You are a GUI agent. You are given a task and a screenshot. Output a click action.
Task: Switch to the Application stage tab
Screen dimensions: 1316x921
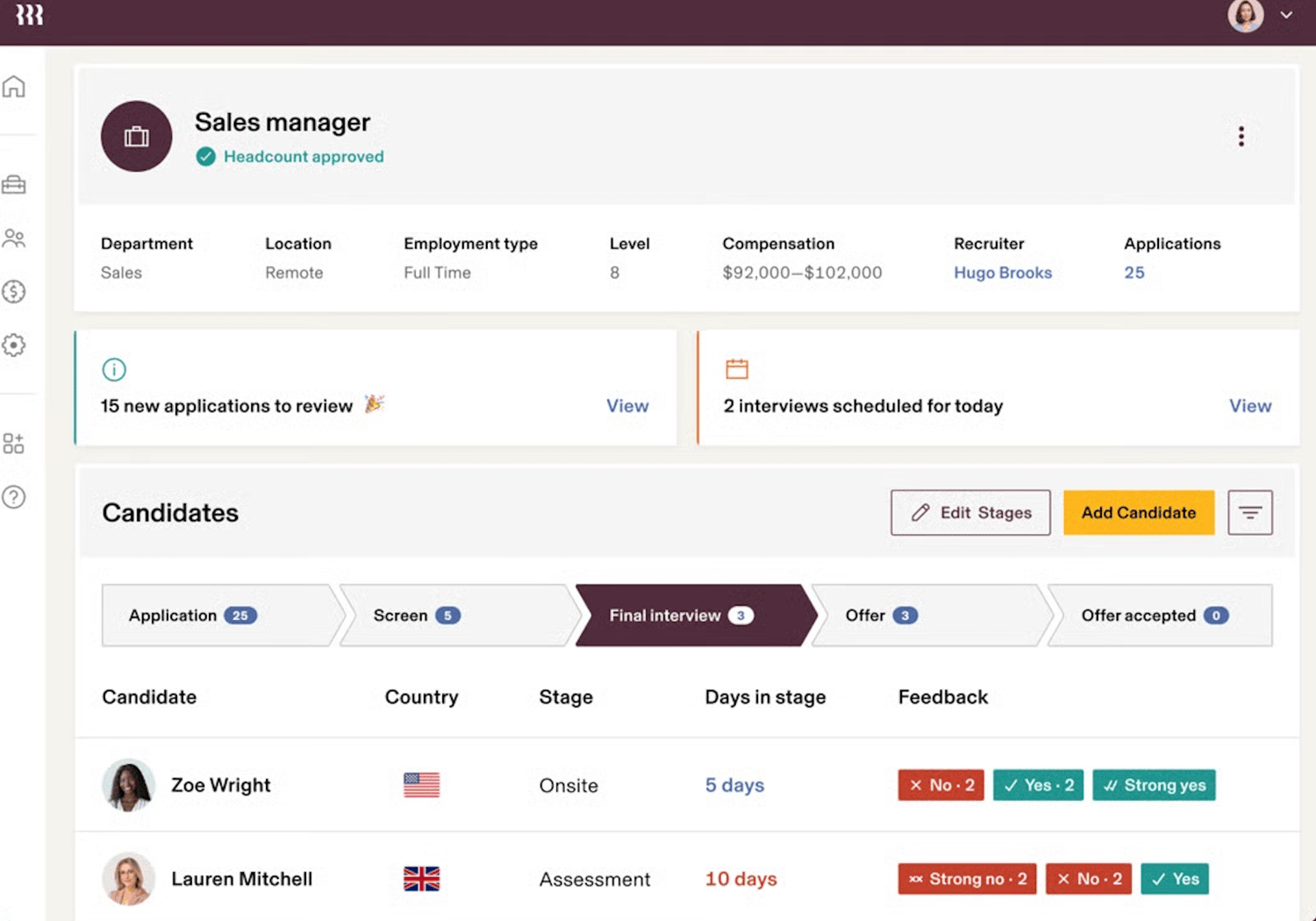tap(219, 616)
